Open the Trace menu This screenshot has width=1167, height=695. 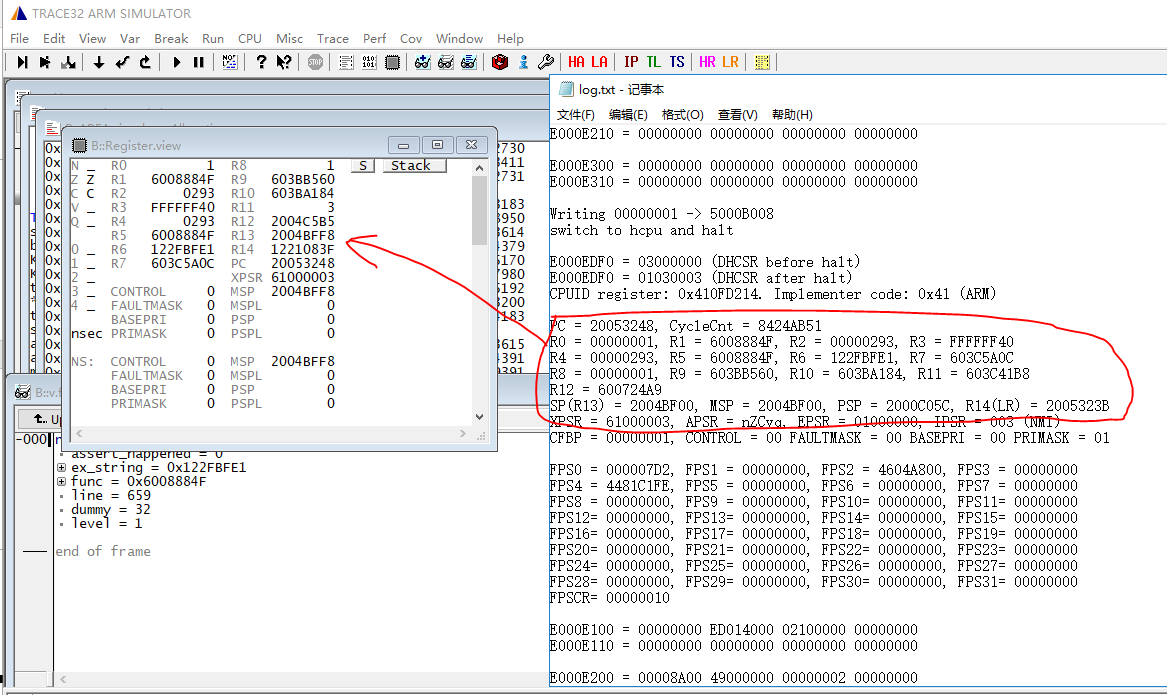coord(332,38)
